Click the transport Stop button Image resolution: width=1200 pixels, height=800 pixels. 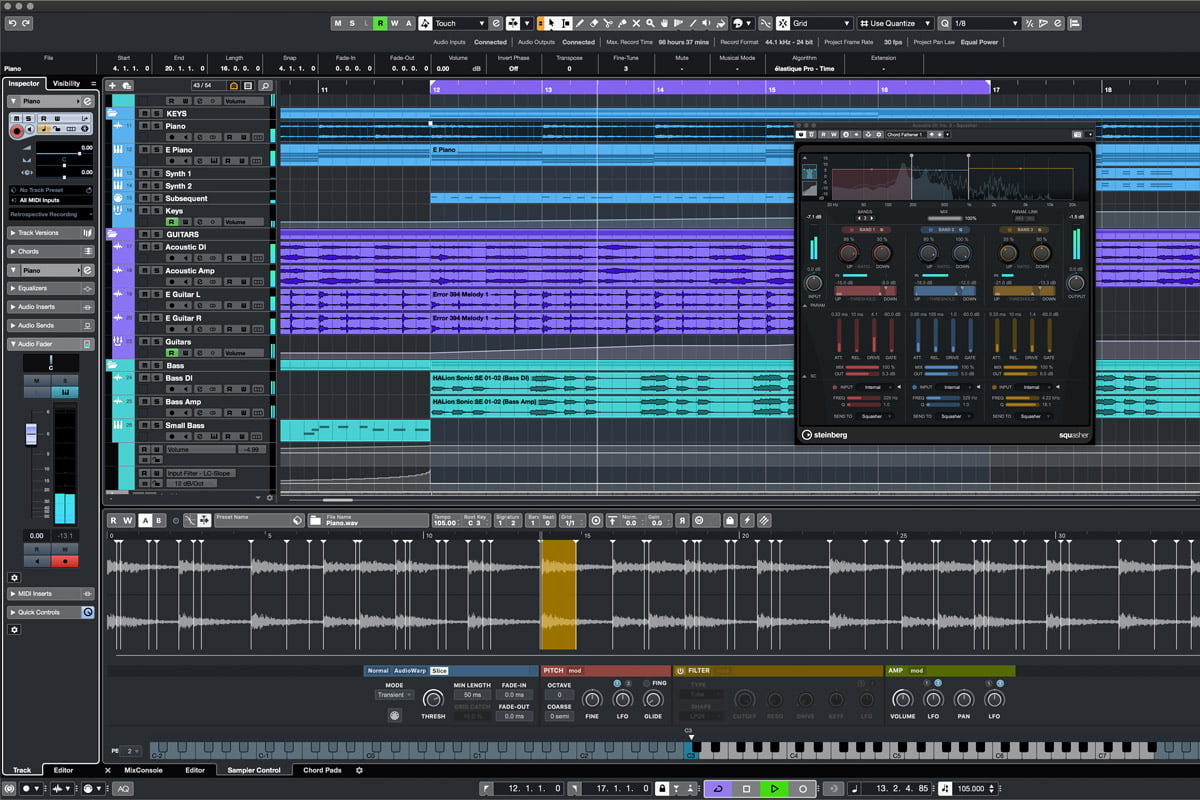coord(746,789)
